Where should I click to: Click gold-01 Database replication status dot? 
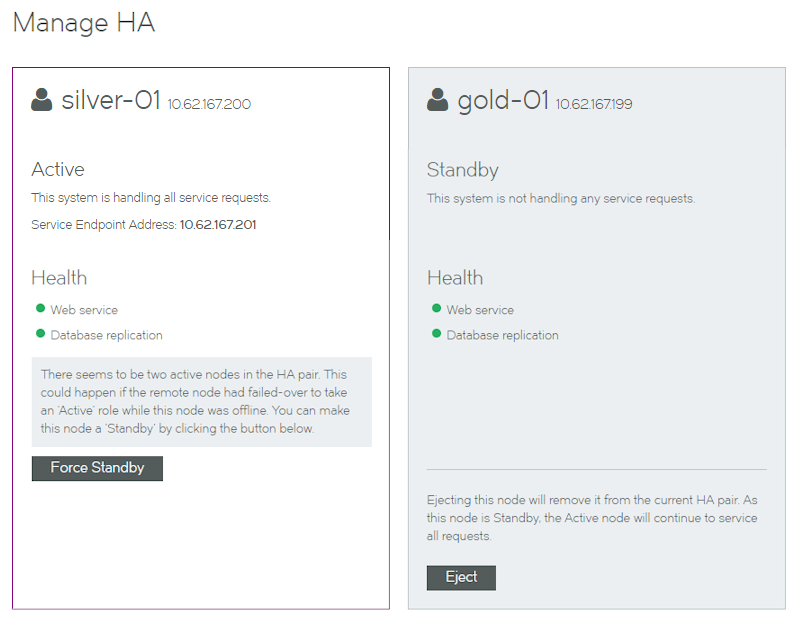click(436, 334)
